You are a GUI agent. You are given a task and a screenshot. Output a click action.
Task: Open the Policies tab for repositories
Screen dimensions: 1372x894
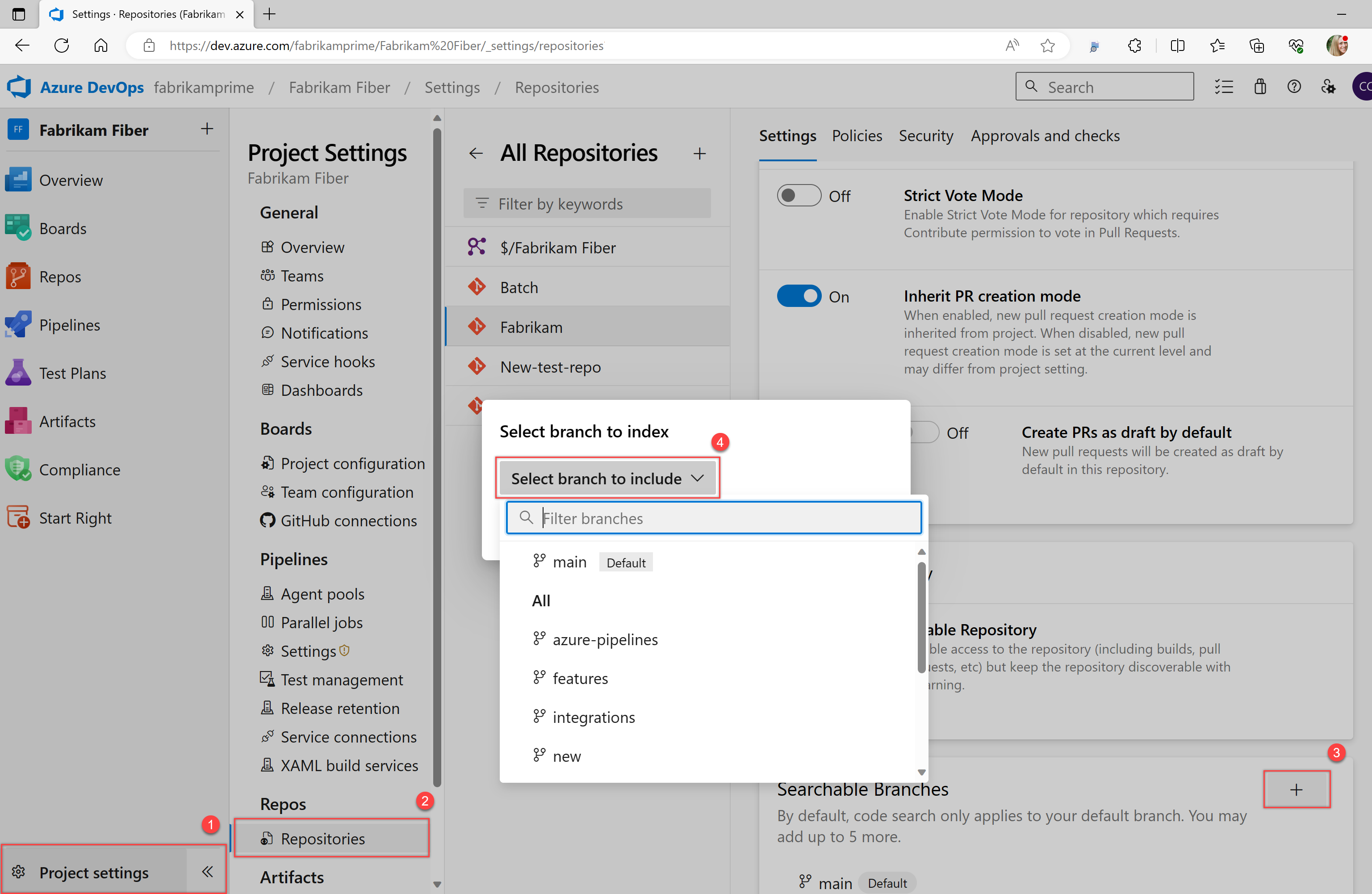854,135
